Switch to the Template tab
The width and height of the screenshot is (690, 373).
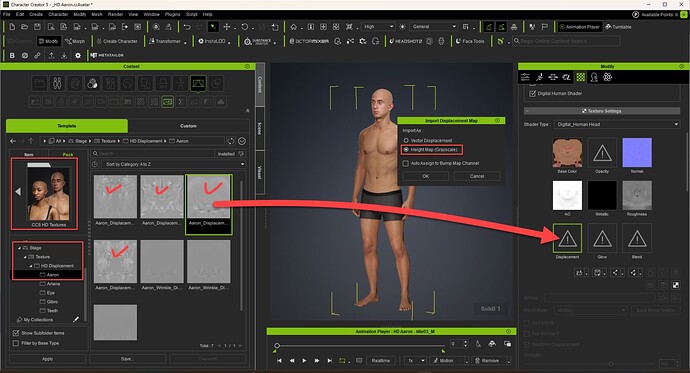[x=66, y=126]
